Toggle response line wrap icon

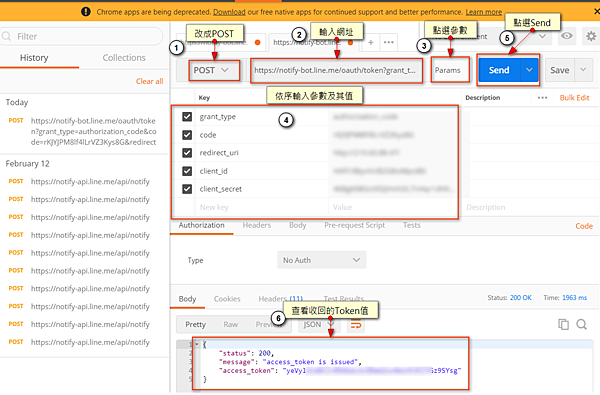coord(356,325)
